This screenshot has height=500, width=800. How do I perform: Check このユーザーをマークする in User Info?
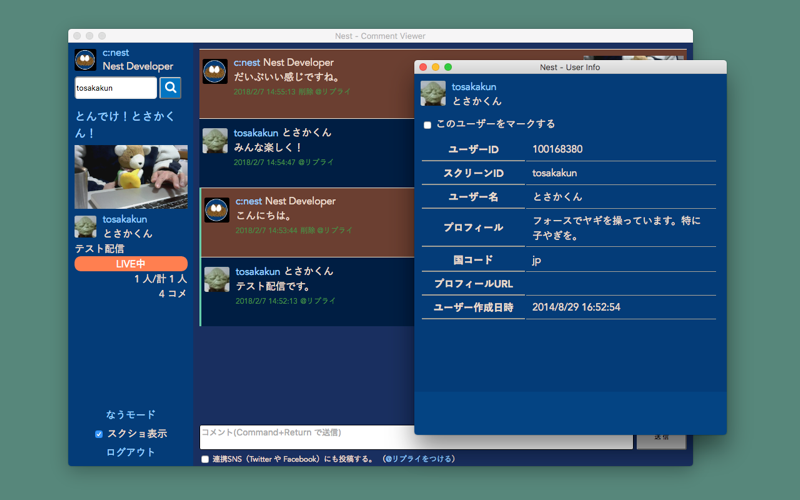428,125
